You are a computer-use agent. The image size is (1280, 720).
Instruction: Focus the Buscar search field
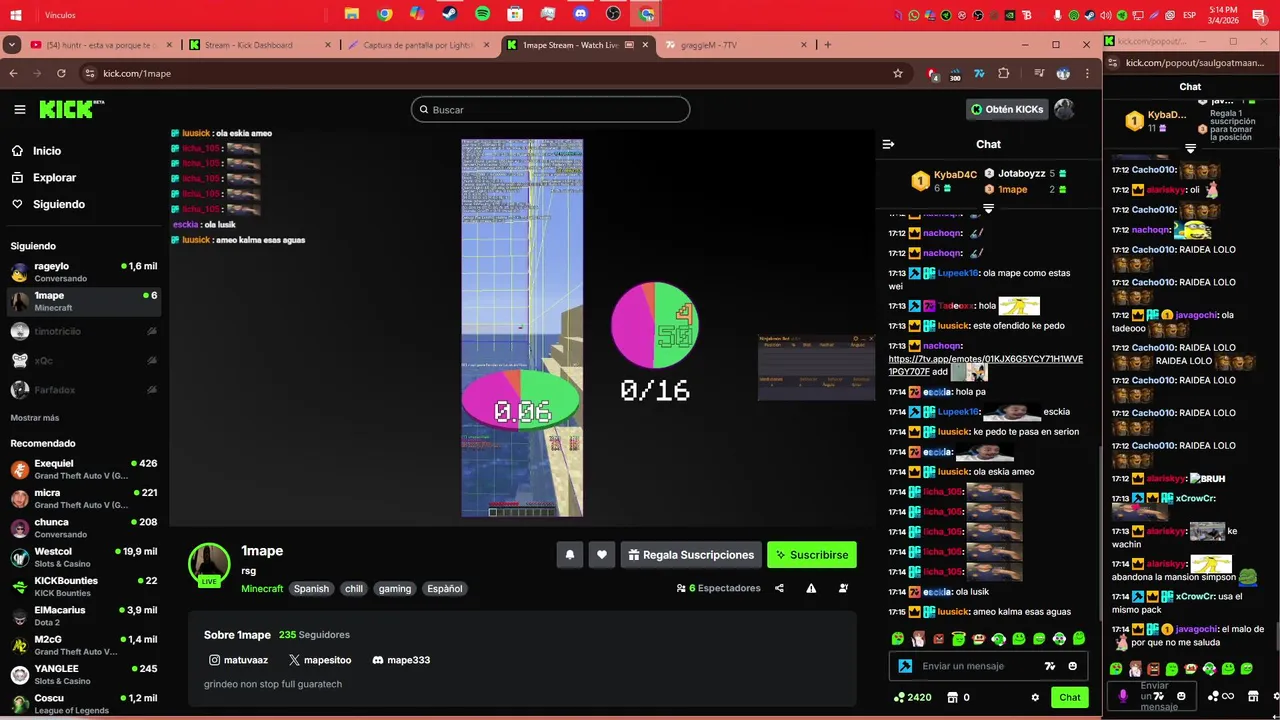click(550, 110)
